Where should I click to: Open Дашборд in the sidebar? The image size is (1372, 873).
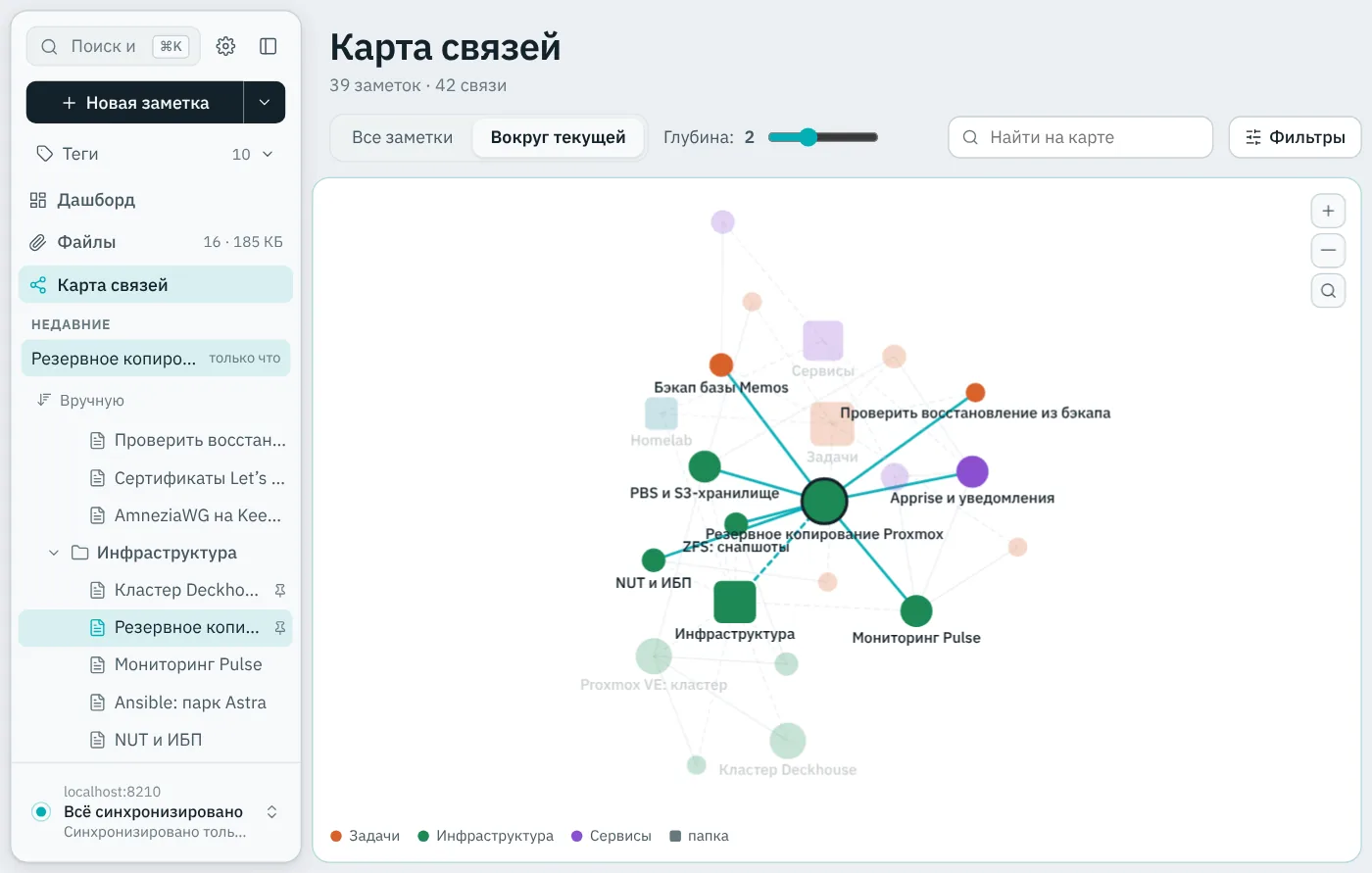click(155, 200)
